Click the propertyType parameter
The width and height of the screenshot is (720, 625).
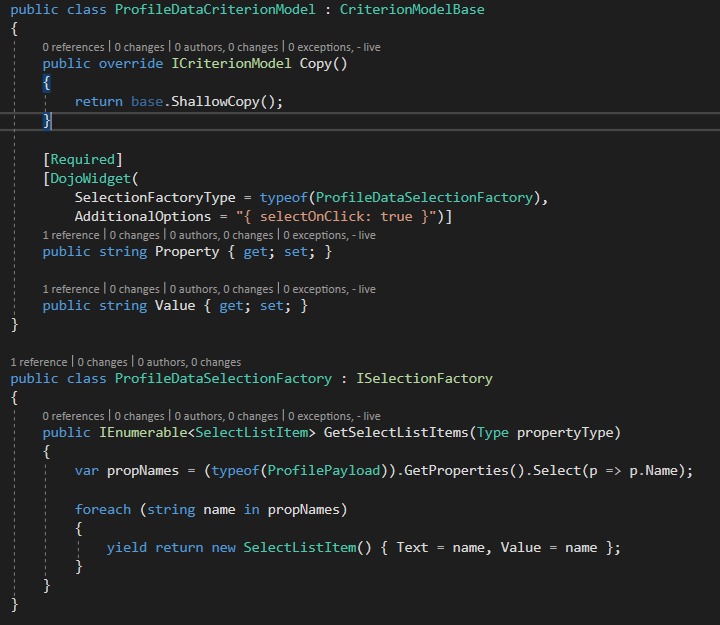coord(565,433)
